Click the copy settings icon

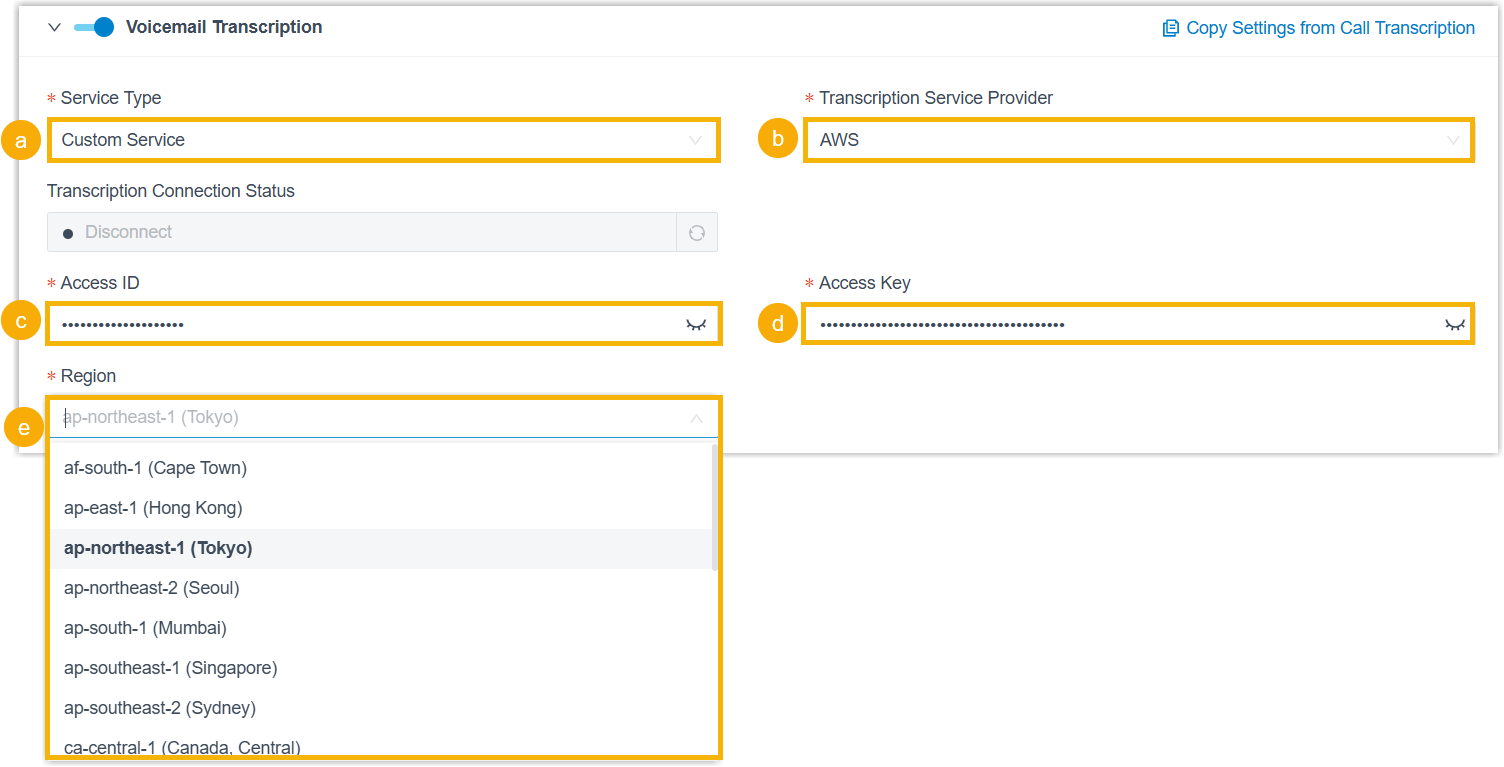pos(1171,28)
